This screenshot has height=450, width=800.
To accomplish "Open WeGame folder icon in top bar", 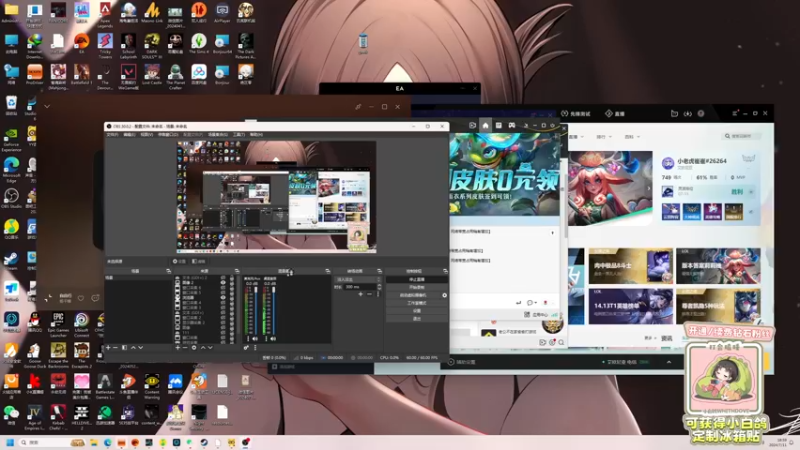I will [x=674, y=113].
